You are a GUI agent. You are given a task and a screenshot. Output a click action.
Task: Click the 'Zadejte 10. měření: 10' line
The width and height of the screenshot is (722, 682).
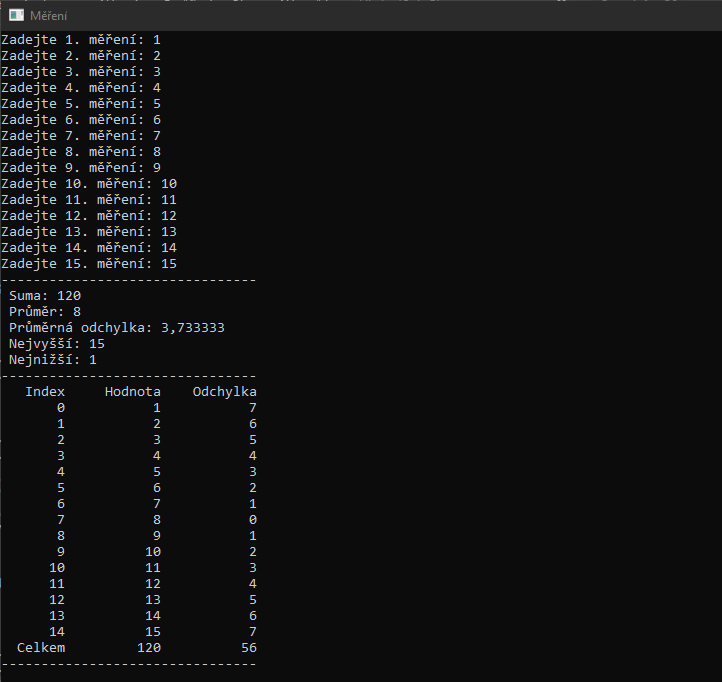(88, 184)
